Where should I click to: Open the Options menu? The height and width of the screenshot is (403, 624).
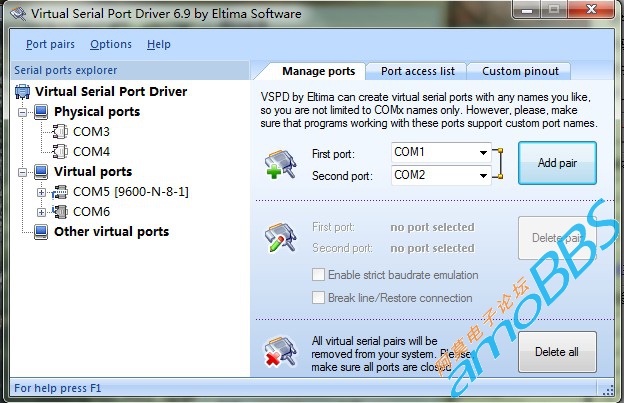coord(111,44)
